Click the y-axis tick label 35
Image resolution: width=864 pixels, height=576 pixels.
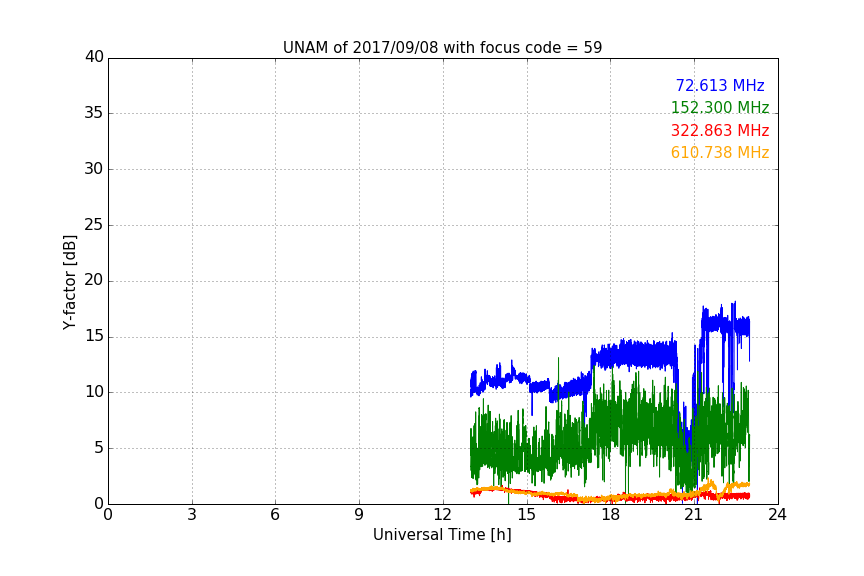click(94, 113)
